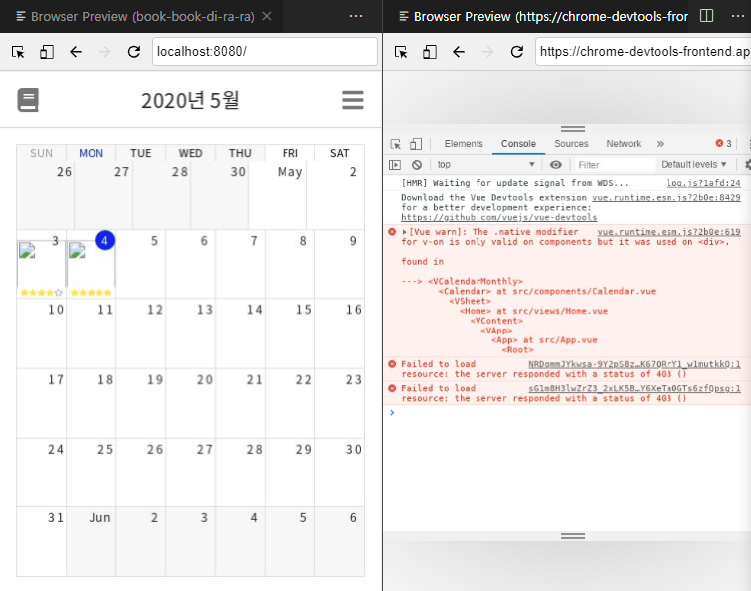This screenshot has height=591, width=751.
Task: Toggle the live expression eye icon
Action: [x=556, y=165]
